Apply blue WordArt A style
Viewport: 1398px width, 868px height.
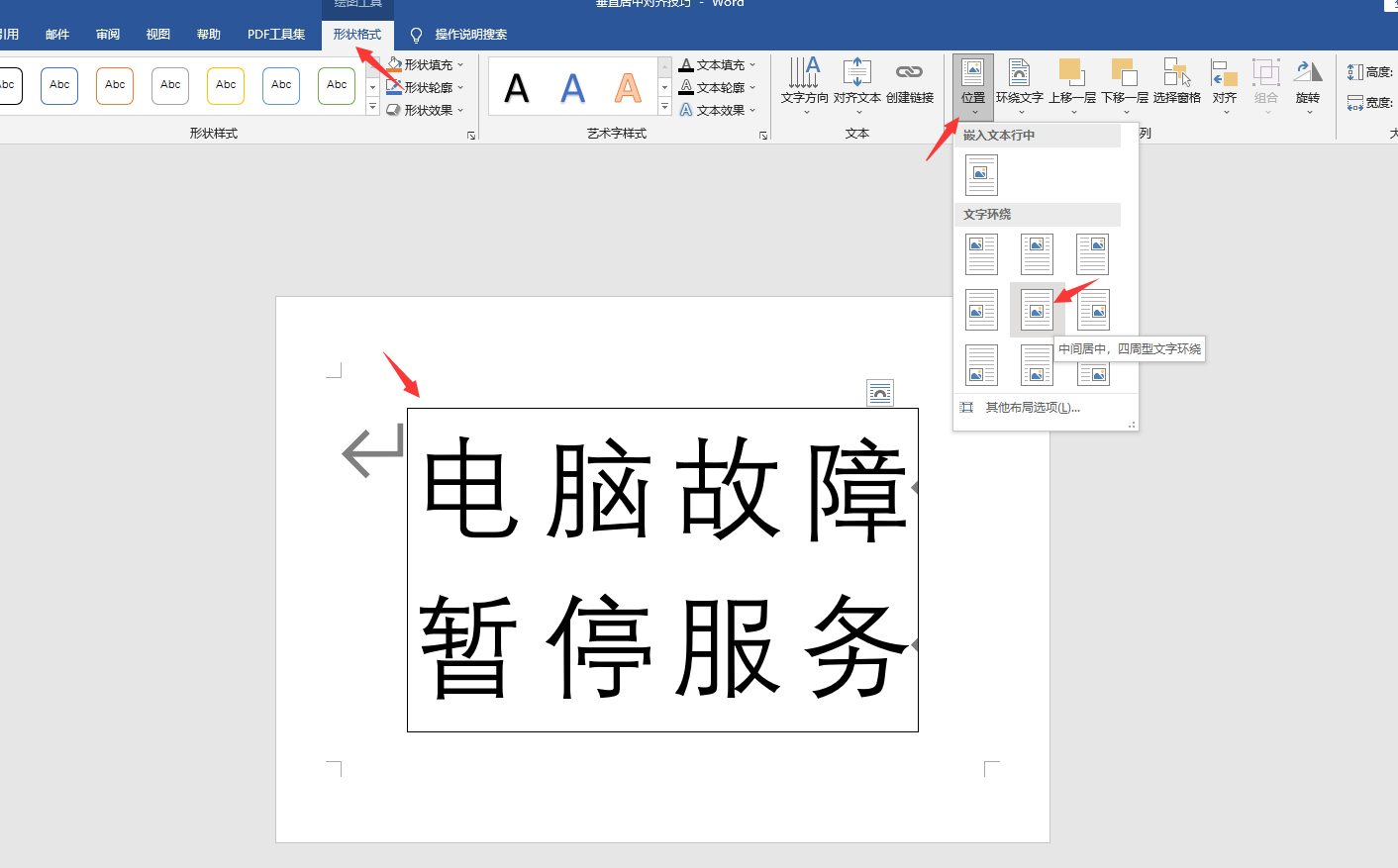tap(572, 88)
